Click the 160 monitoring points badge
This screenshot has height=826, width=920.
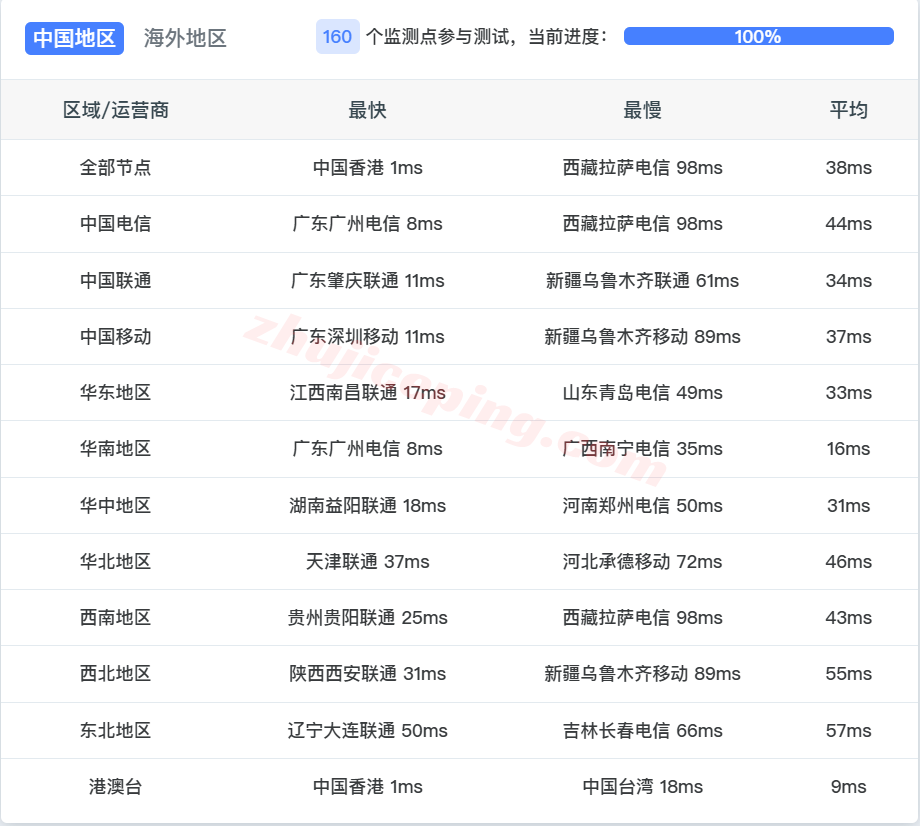pyautogui.click(x=337, y=36)
